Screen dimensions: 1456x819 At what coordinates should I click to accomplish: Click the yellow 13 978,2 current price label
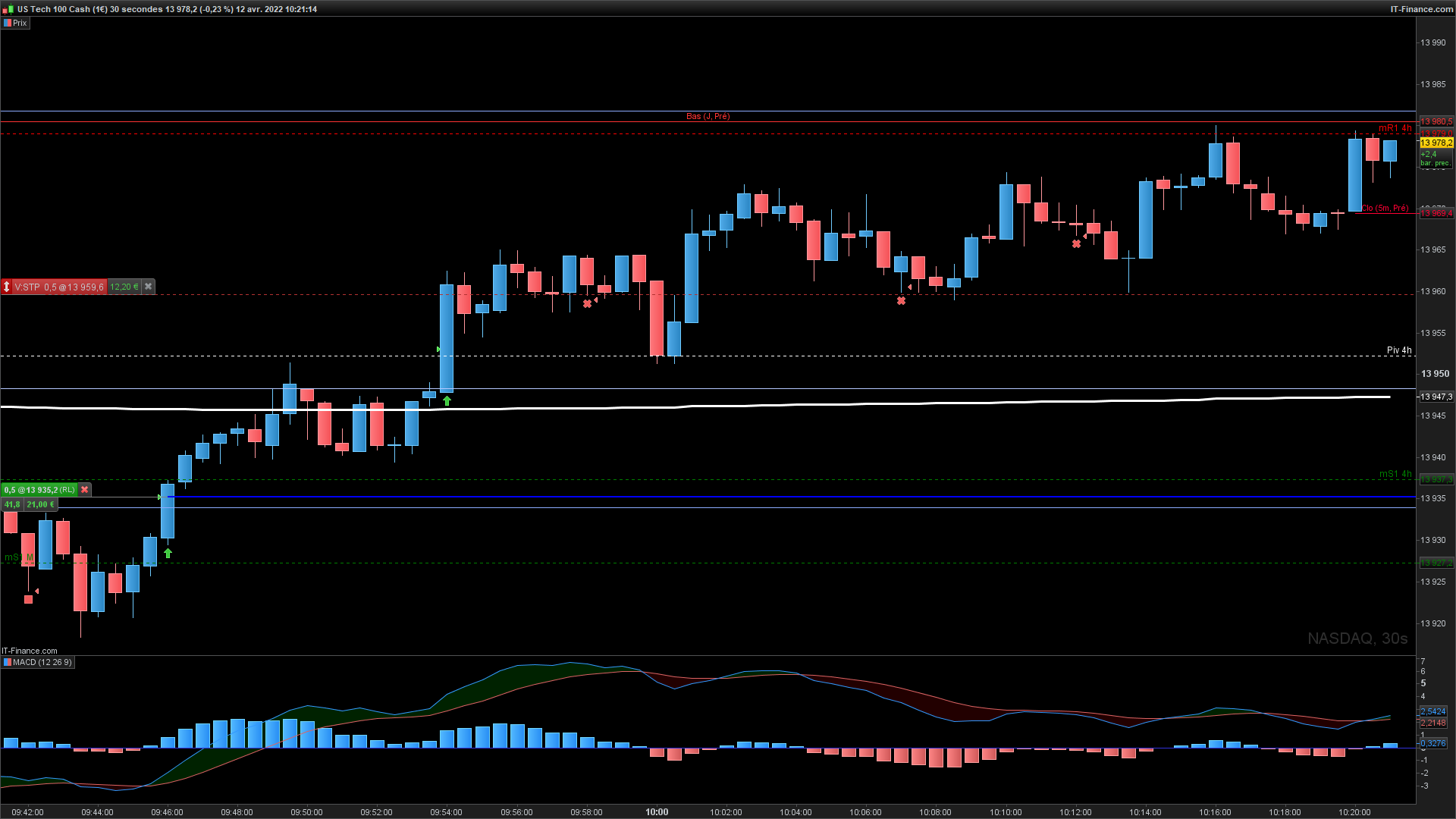pos(1436,143)
